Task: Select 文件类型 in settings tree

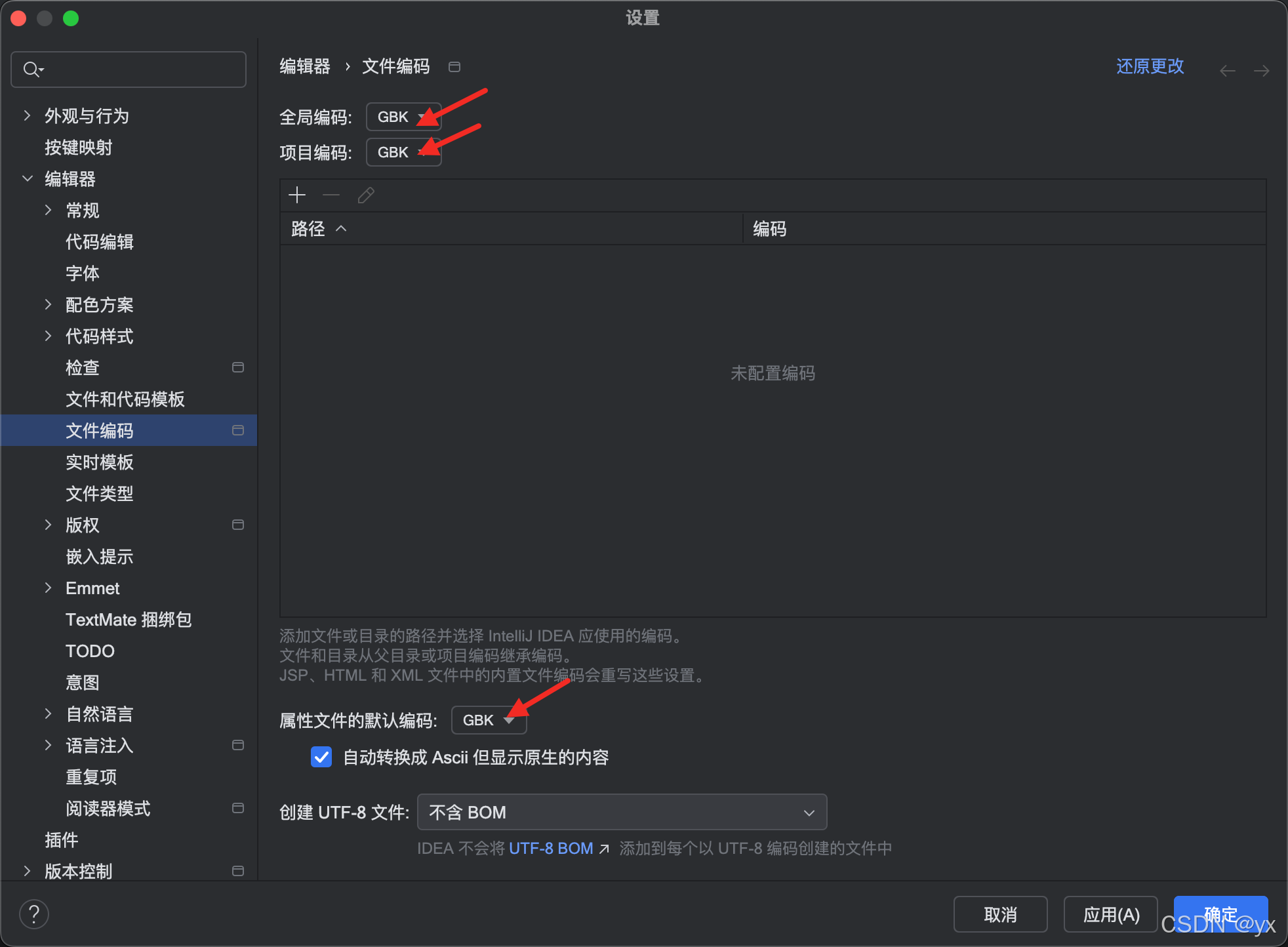Action: (100, 493)
